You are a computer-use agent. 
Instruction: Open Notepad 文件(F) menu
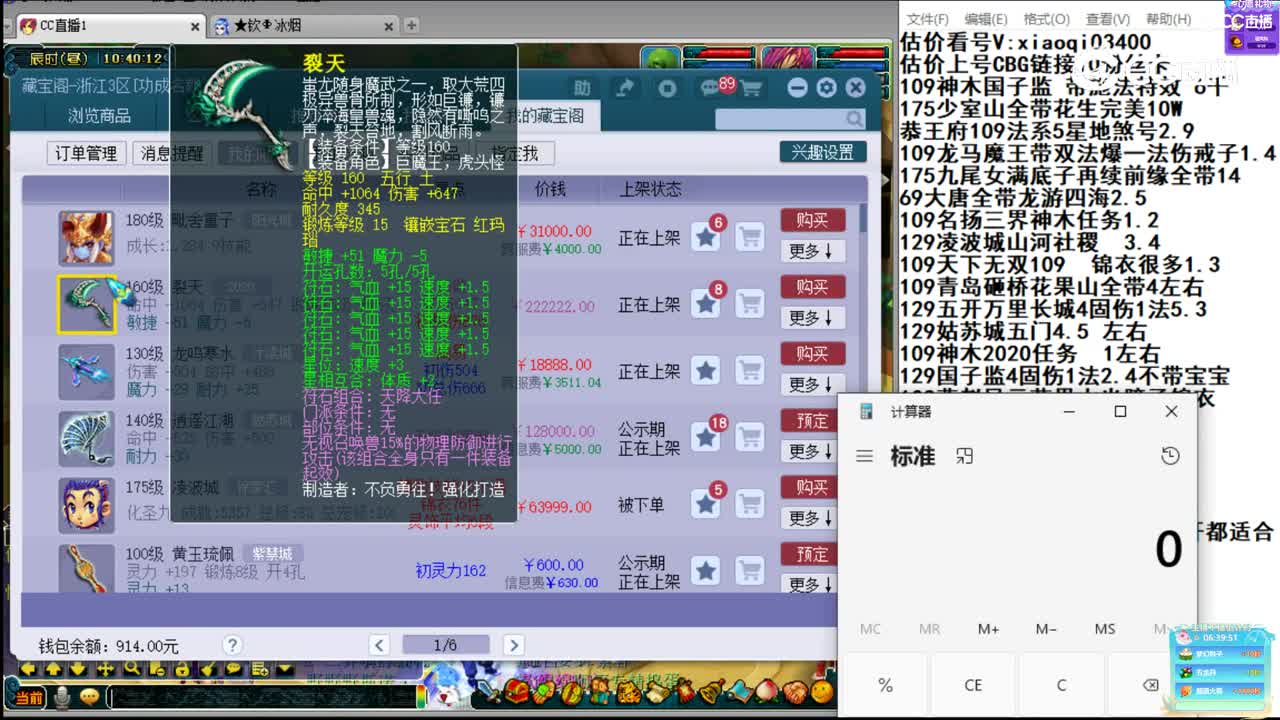(x=927, y=19)
